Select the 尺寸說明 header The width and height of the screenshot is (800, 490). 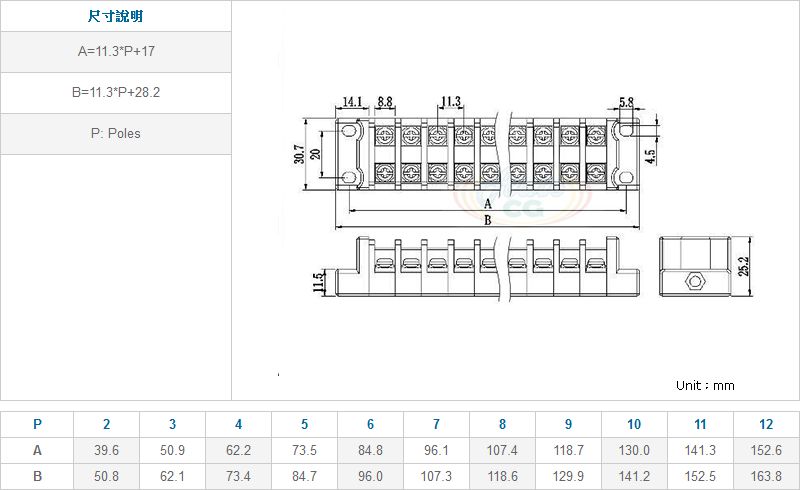click(x=116, y=17)
